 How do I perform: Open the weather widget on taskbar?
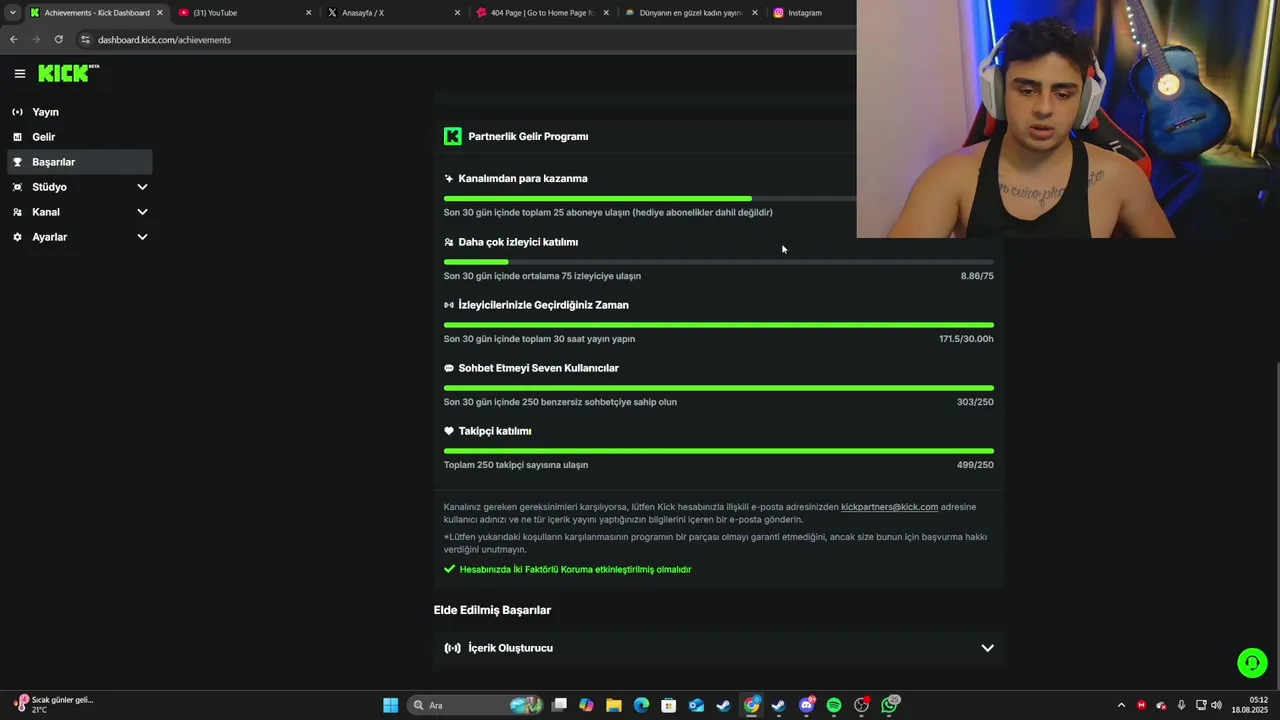(x=54, y=705)
